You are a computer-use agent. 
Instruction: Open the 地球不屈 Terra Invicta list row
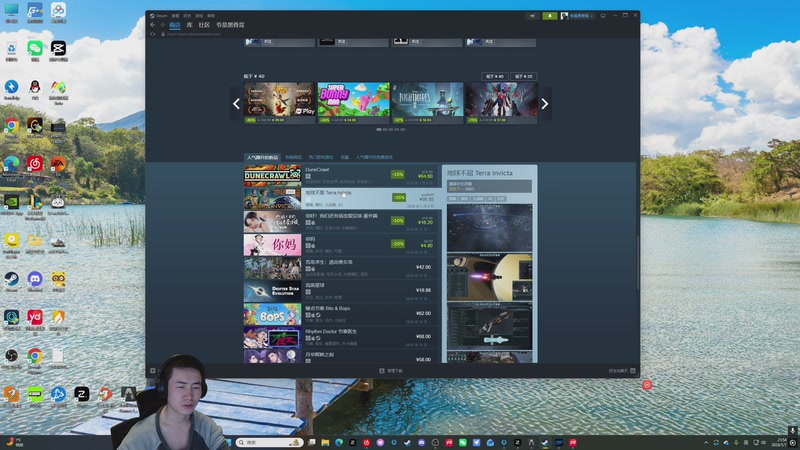[341, 198]
